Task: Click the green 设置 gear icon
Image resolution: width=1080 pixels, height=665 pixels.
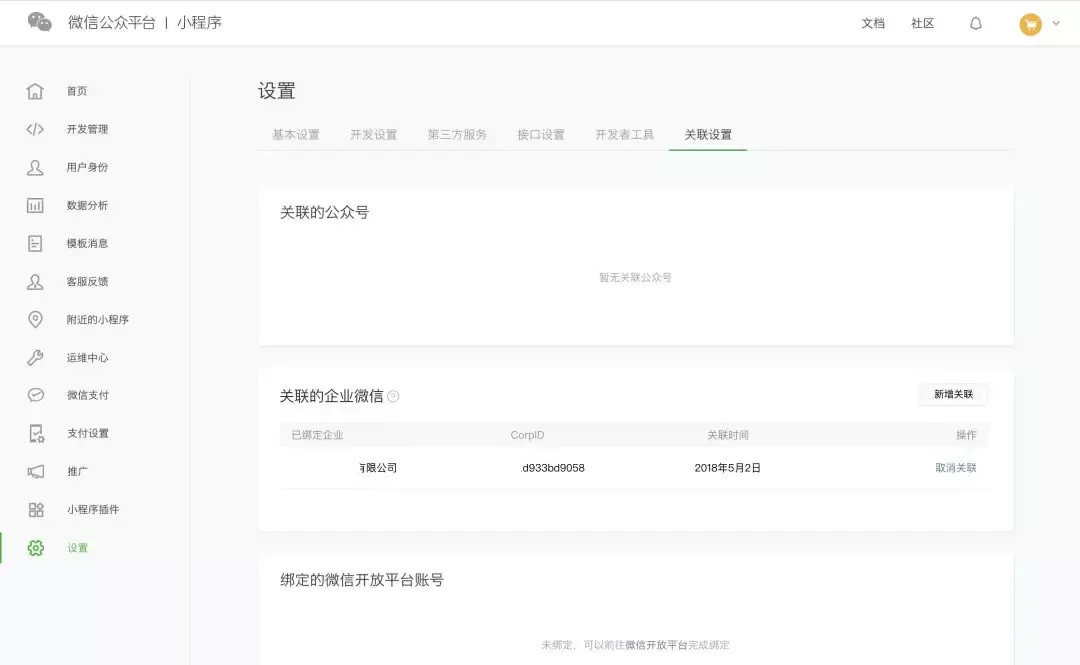Action: pos(36,548)
